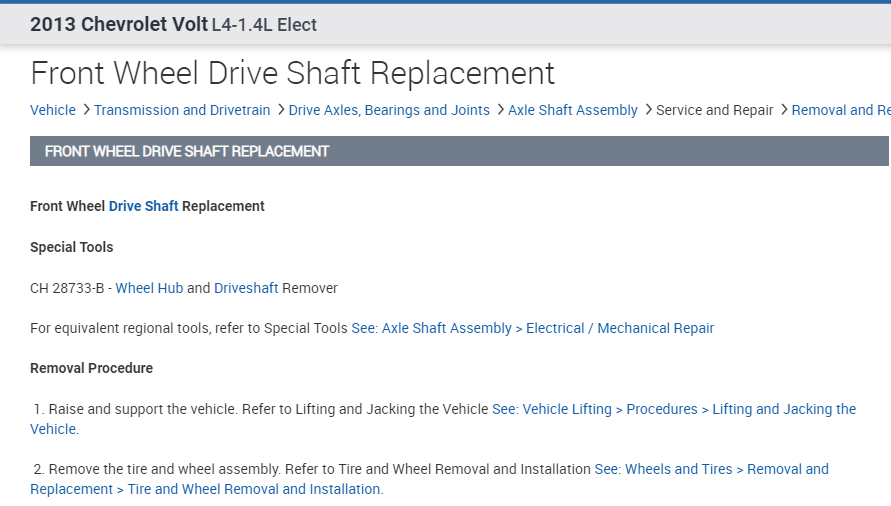Image resolution: width=891 pixels, height=506 pixels.
Task: Open Wheels and Tires Removal and Replacement link
Action: (711, 469)
